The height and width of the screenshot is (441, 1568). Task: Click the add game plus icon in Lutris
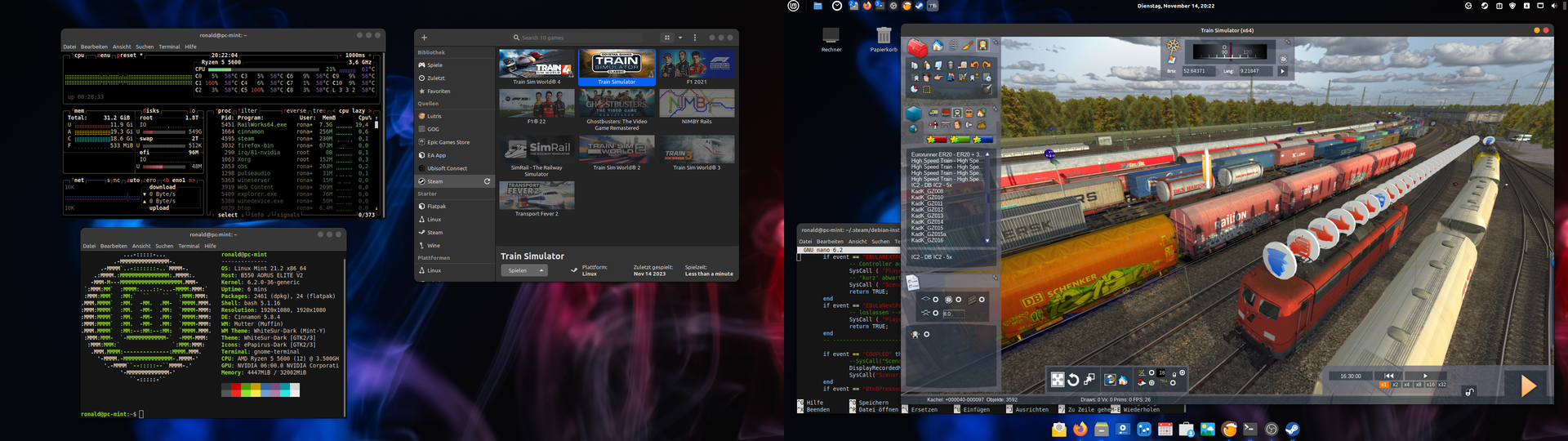[424, 38]
